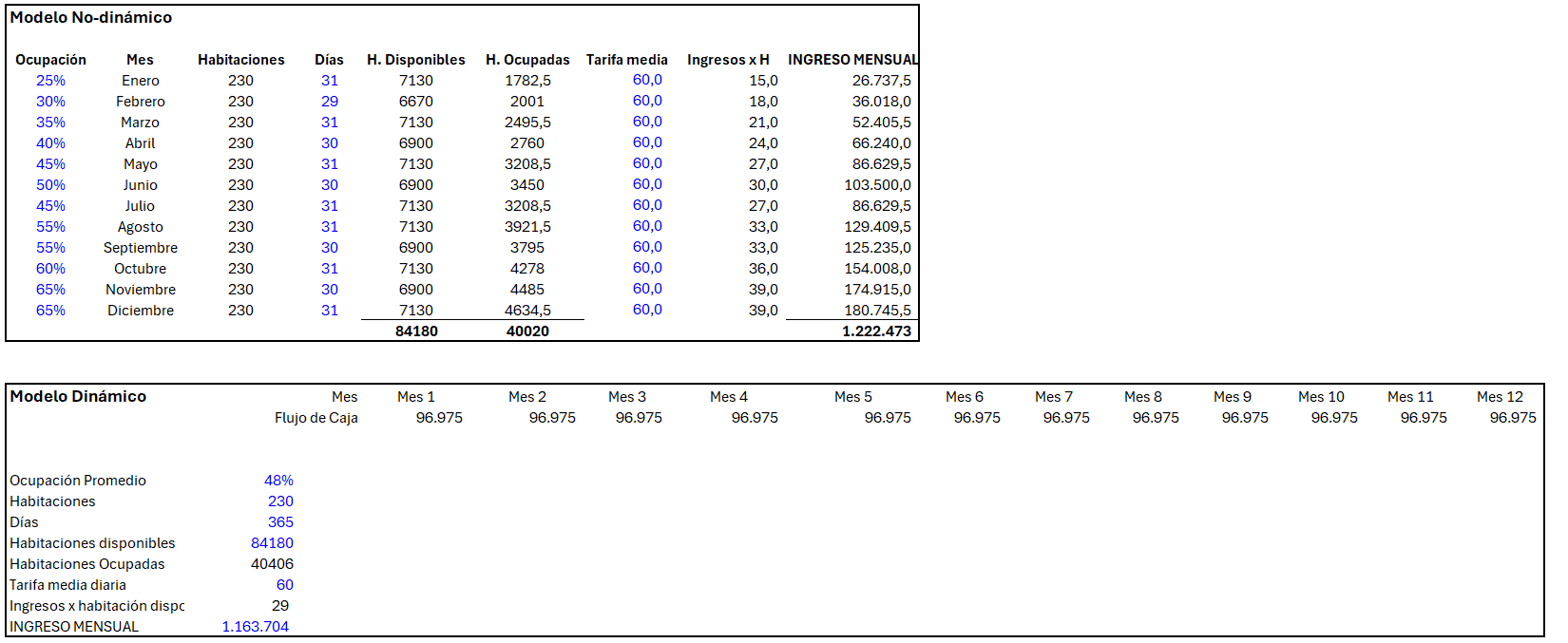Select the 'Habitaciones Ocupadas' label

pos(87,564)
